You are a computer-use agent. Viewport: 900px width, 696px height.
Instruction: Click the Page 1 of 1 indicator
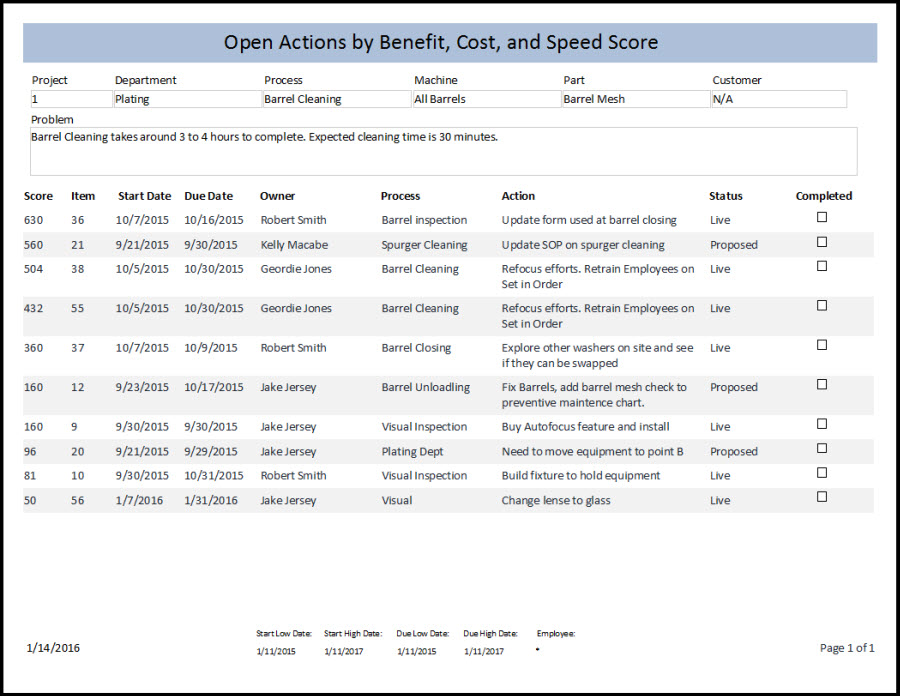tap(846, 648)
